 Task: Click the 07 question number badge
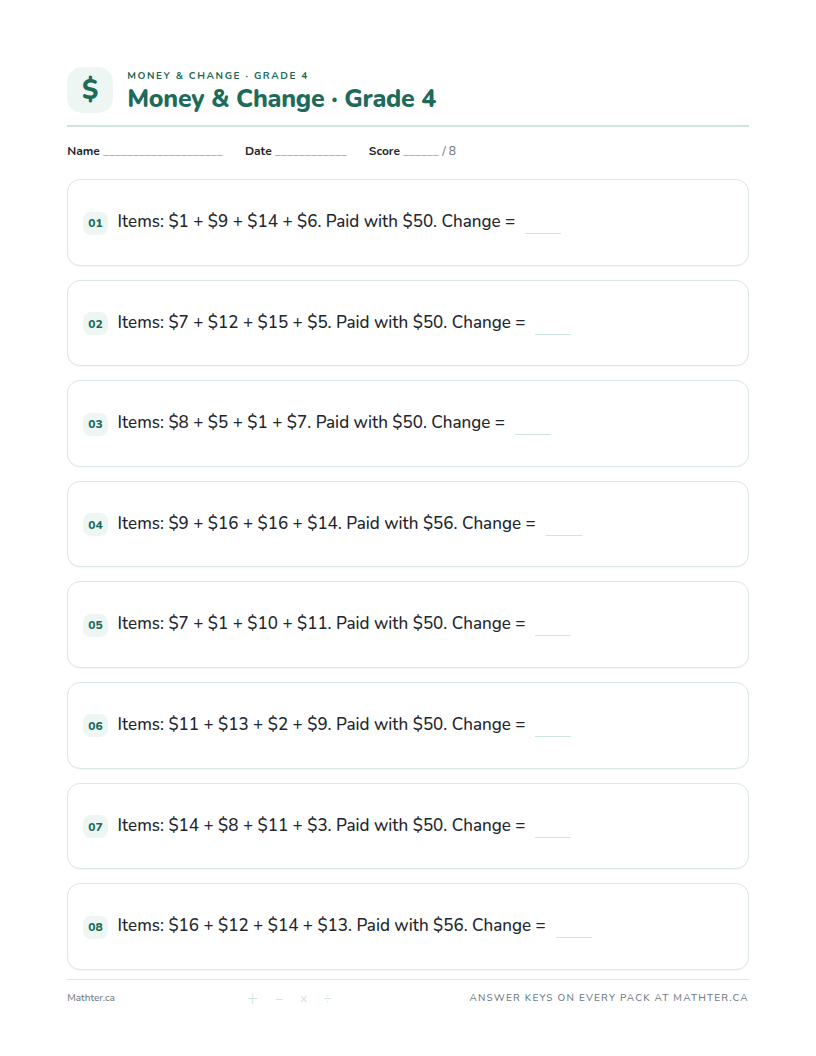[x=96, y=826]
